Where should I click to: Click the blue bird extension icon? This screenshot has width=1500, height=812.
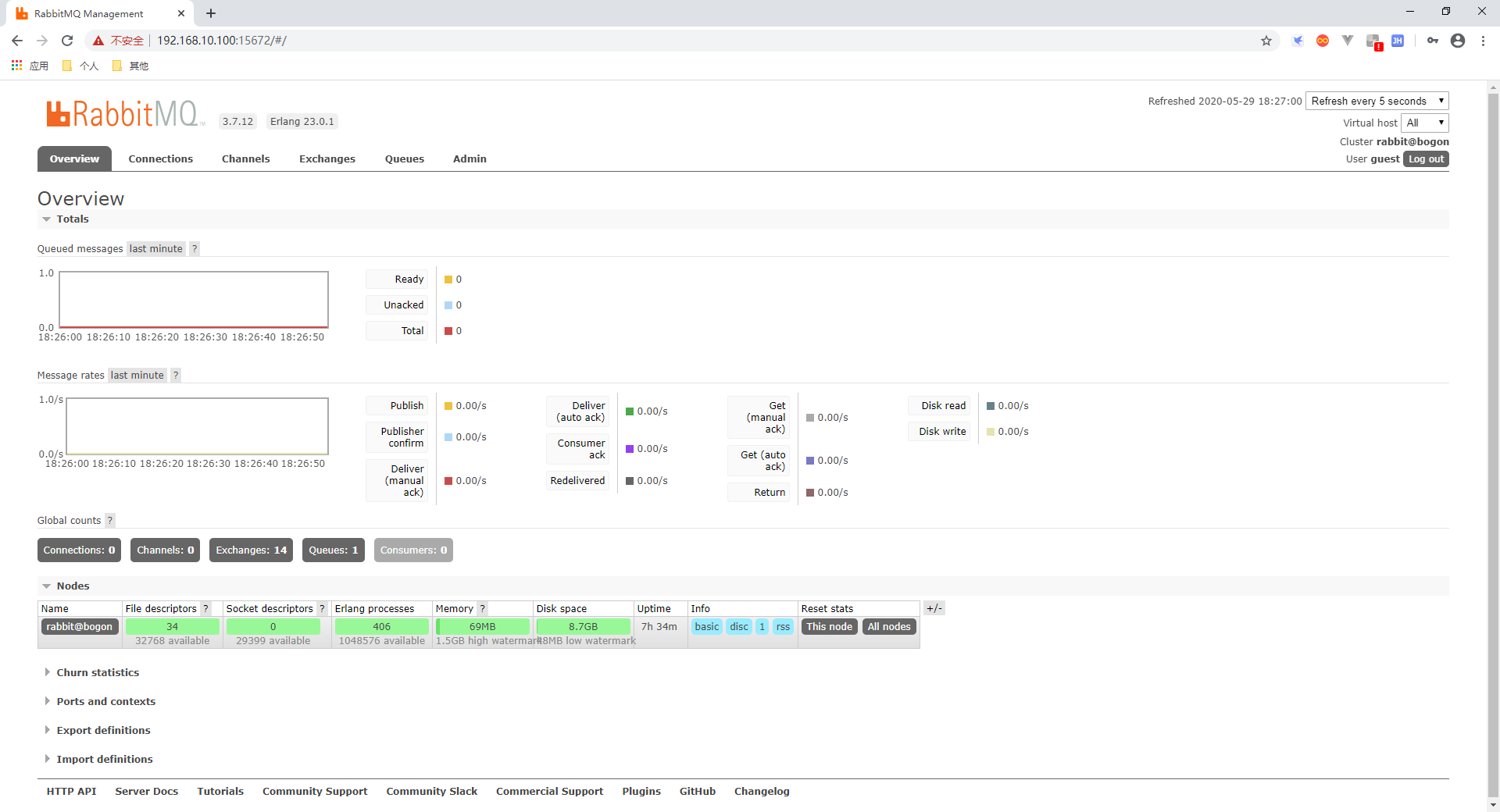[x=1298, y=41]
